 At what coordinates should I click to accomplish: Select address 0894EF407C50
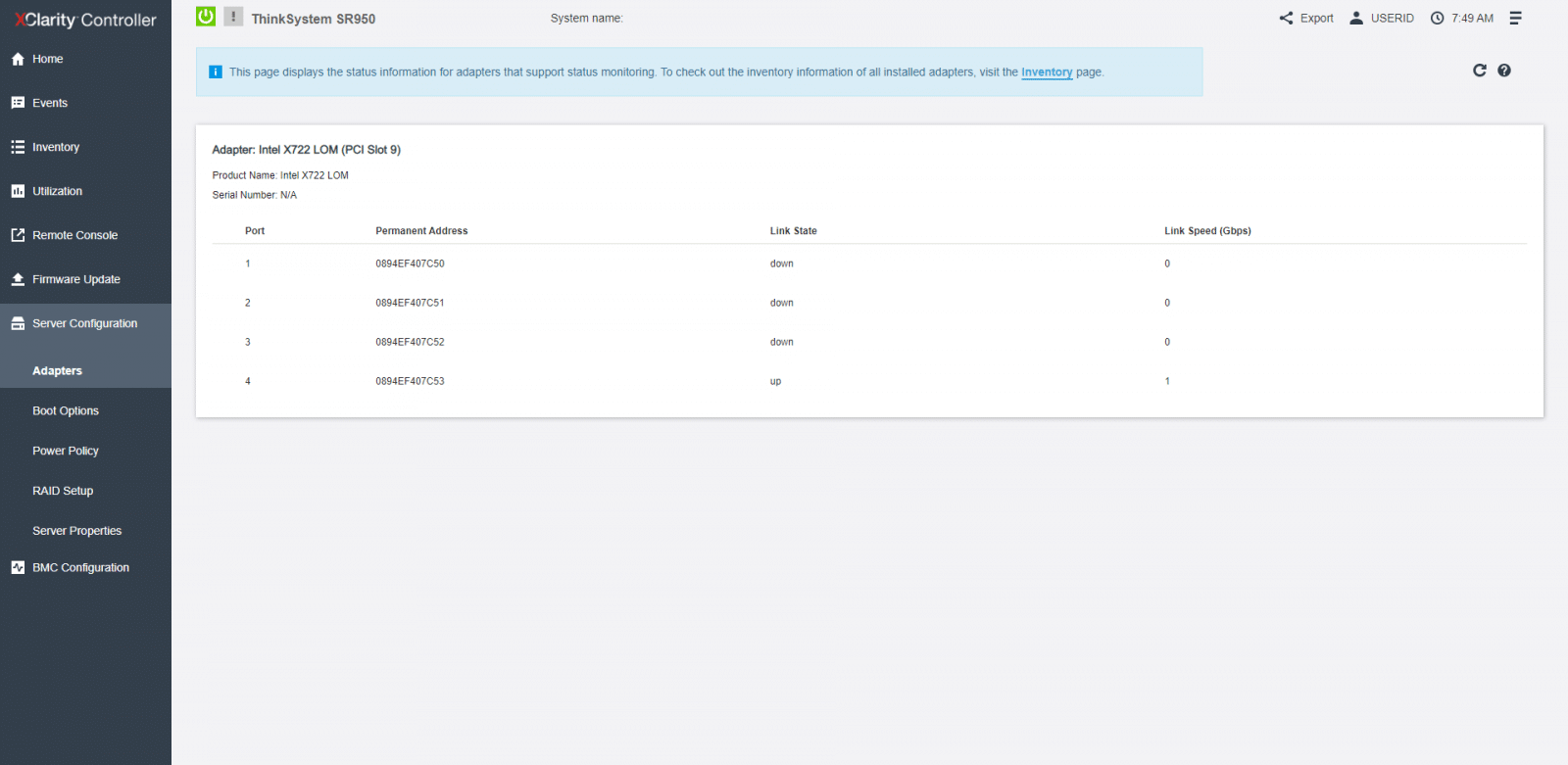pos(410,263)
